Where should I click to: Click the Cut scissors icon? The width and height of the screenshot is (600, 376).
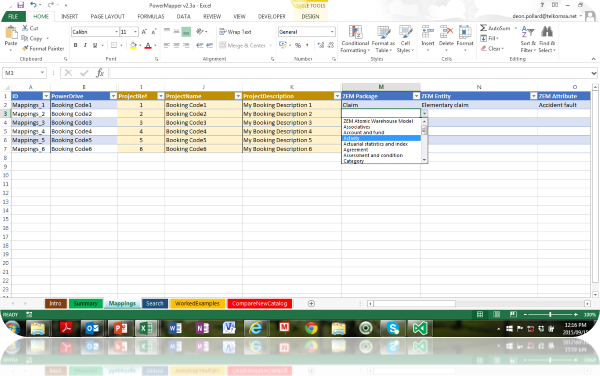click(x=25, y=28)
